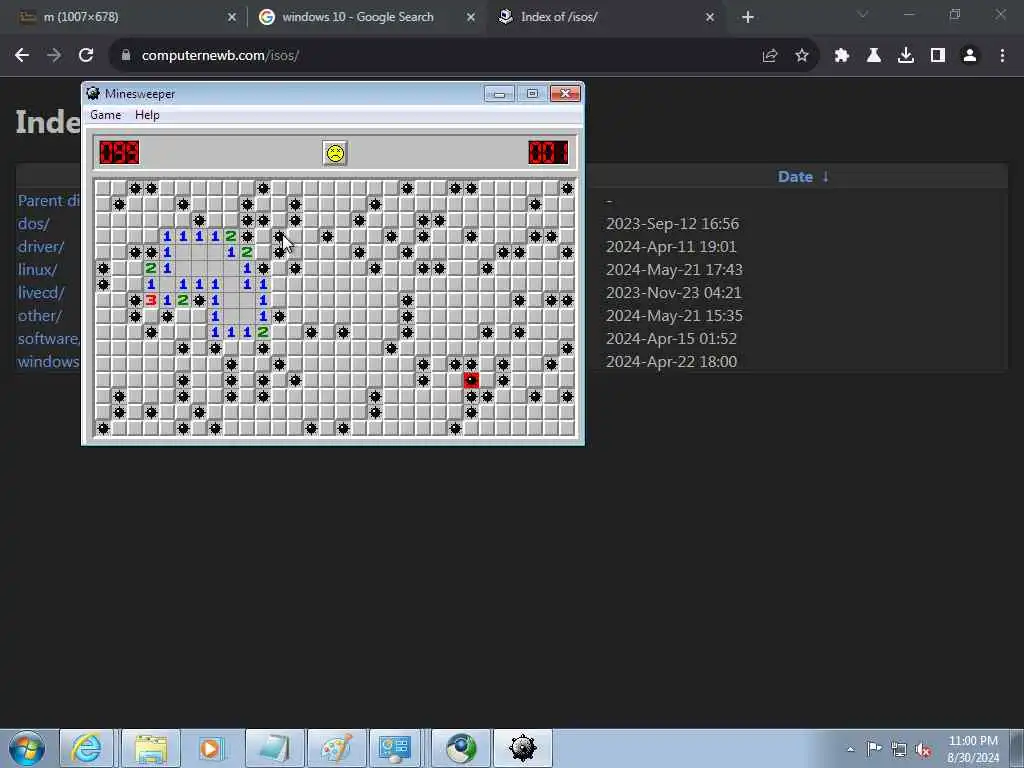Image resolution: width=1024 pixels, height=768 pixels.
Task: Click the muted volume tray icon
Action: click(923, 750)
